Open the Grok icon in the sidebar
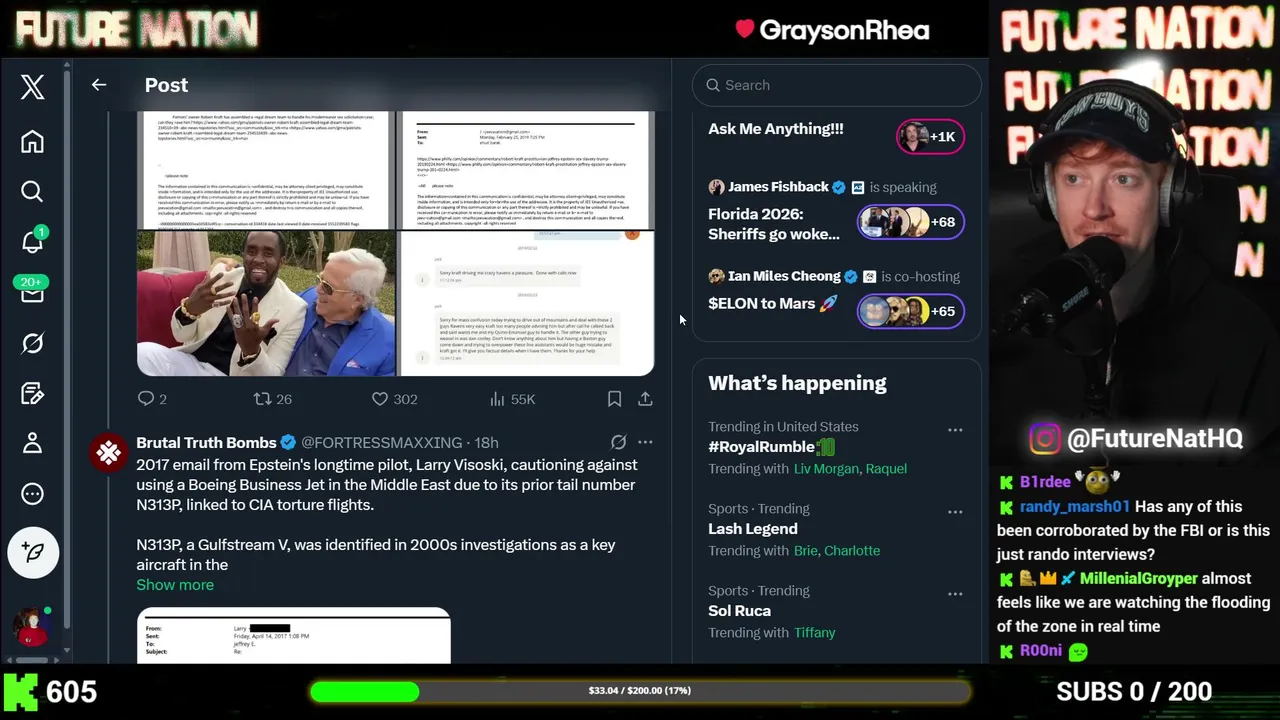The height and width of the screenshot is (720, 1280). click(x=32, y=343)
